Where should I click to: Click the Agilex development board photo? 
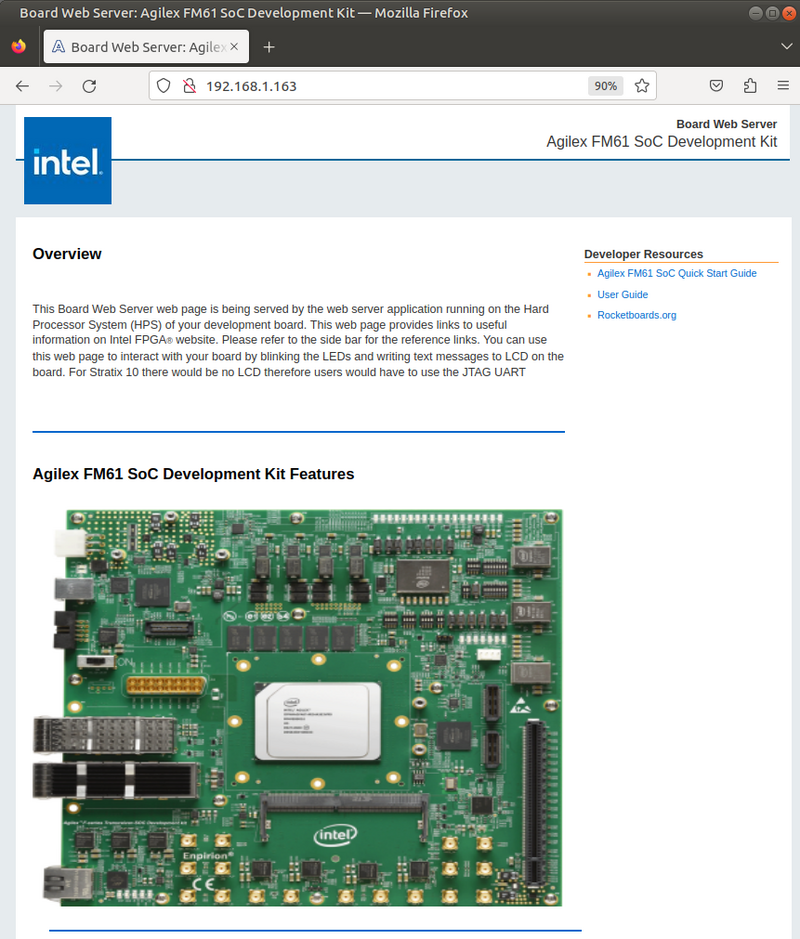298,706
